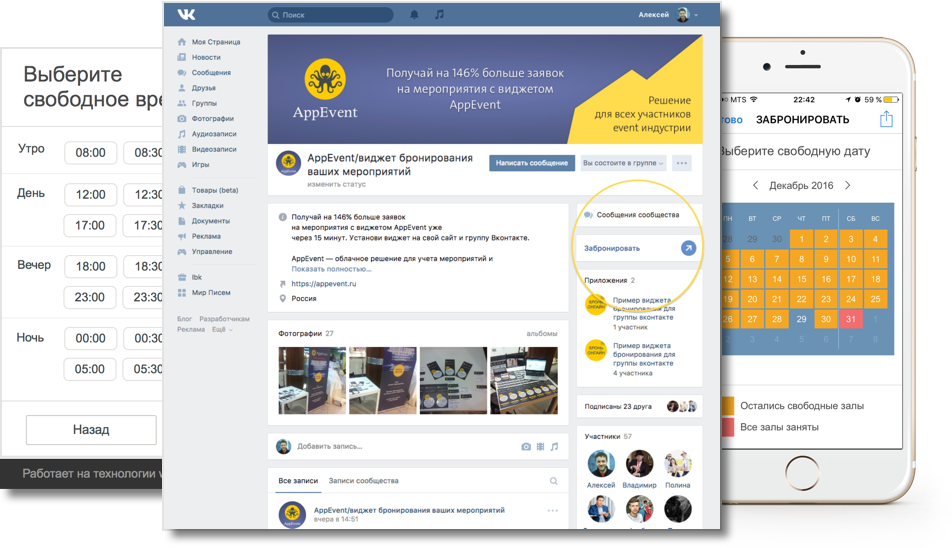The image size is (952, 548).
Task: Click the Блог footer link
Action: [x=184, y=319]
